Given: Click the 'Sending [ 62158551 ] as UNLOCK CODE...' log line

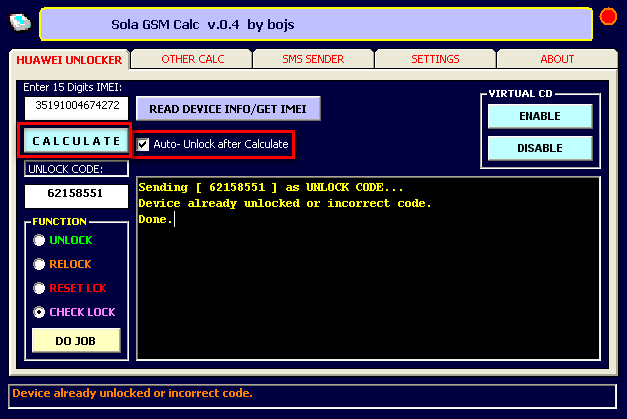Looking at the screenshot, I should 271,188.
